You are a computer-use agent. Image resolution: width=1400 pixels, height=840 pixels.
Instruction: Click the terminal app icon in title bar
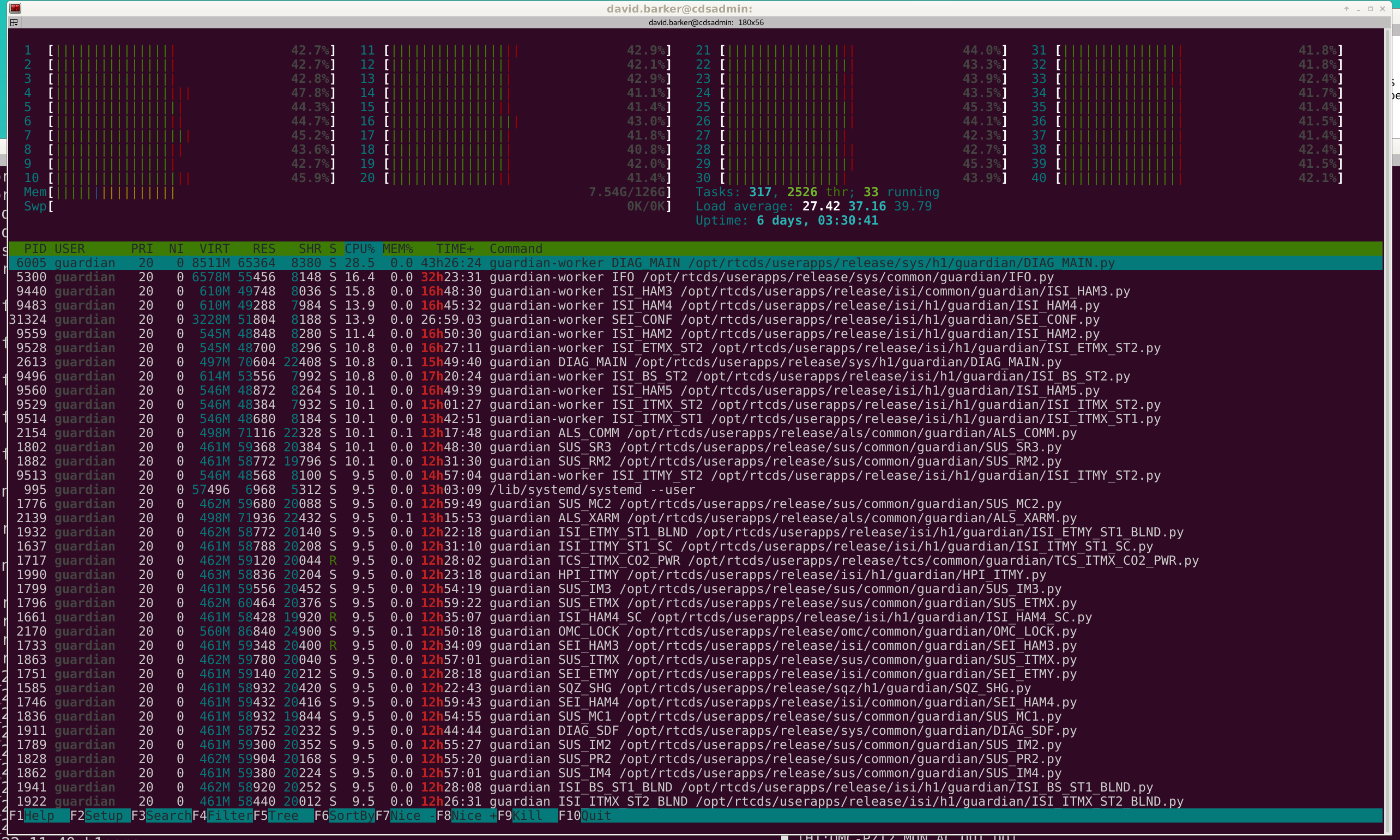pos(15,9)
